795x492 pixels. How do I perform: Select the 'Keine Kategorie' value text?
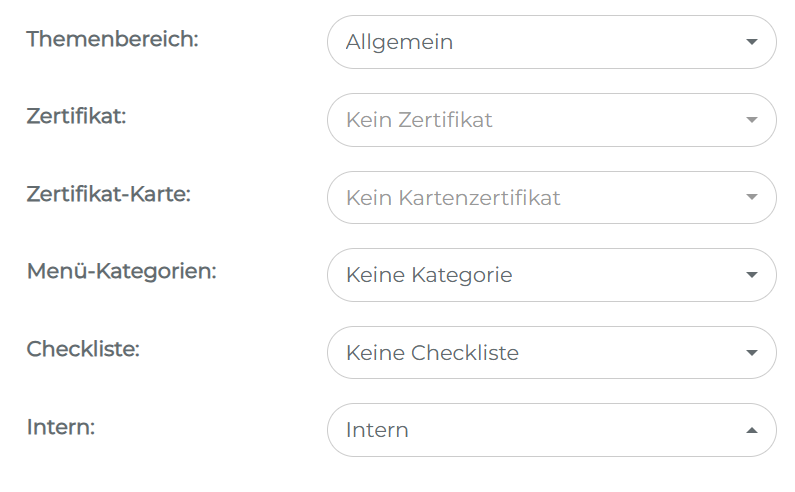[x=429, y=275]
